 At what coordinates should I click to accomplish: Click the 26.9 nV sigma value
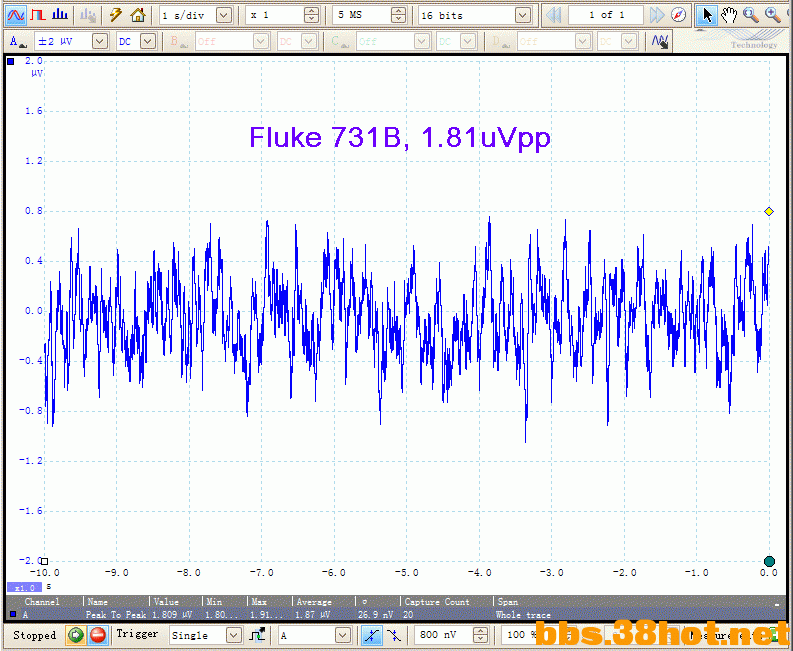pyautogui.click(x=375, y=615)
